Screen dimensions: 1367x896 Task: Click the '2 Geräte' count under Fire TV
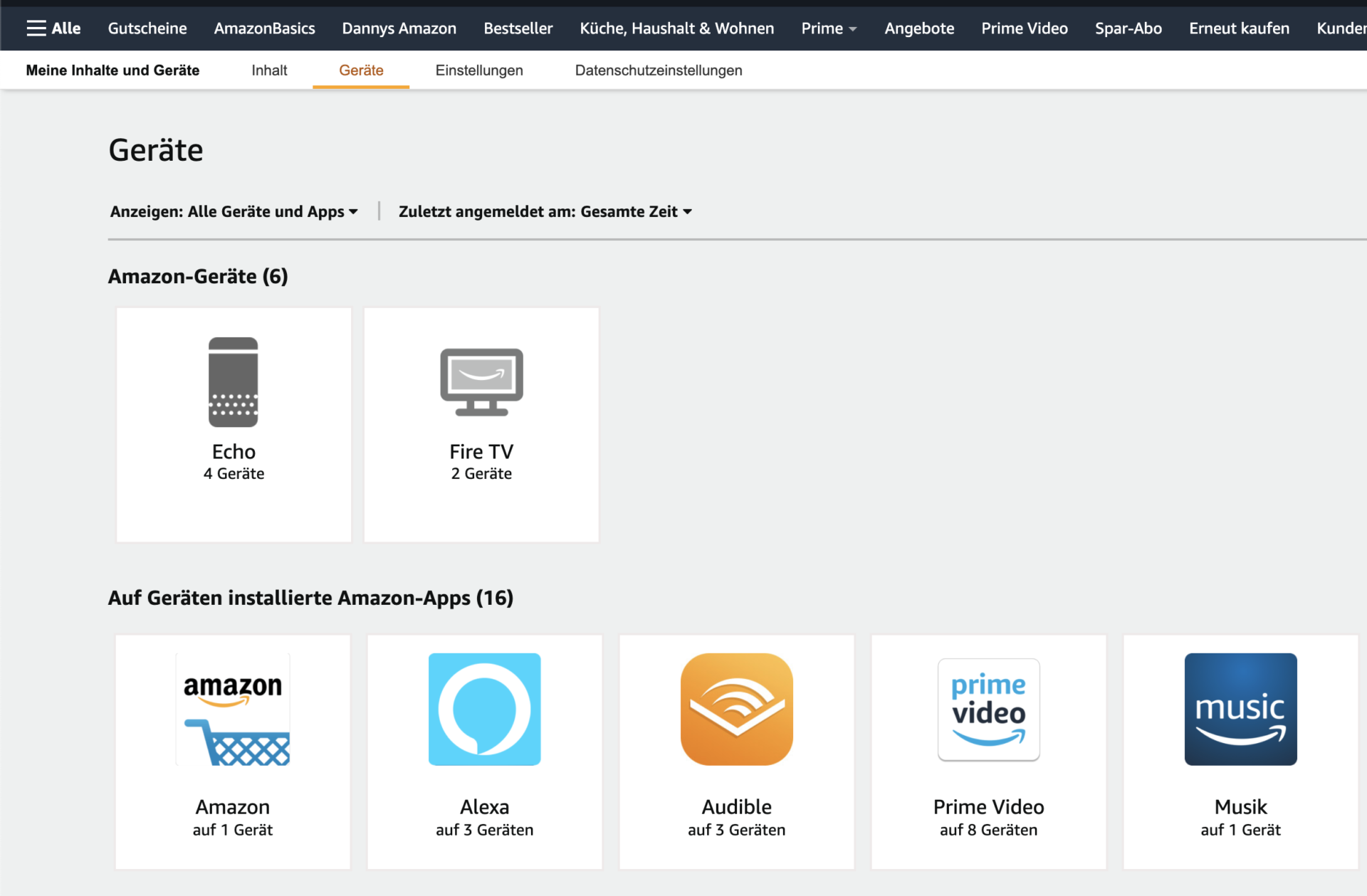481,474
